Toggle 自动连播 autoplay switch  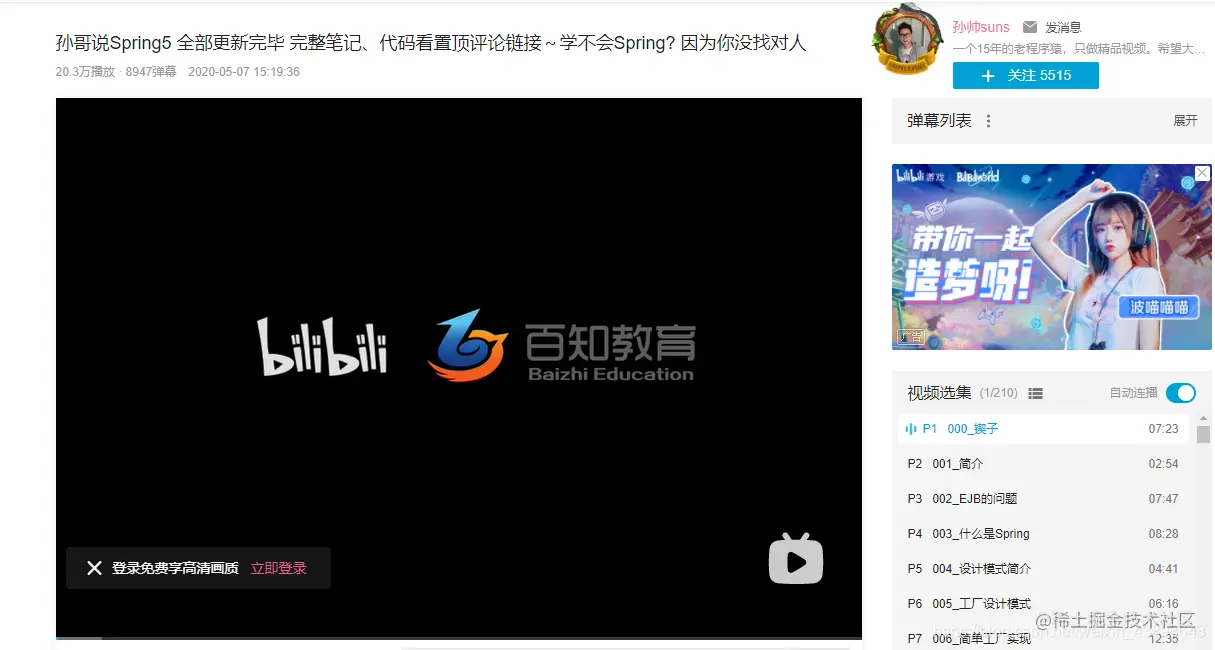(1180, 393)
